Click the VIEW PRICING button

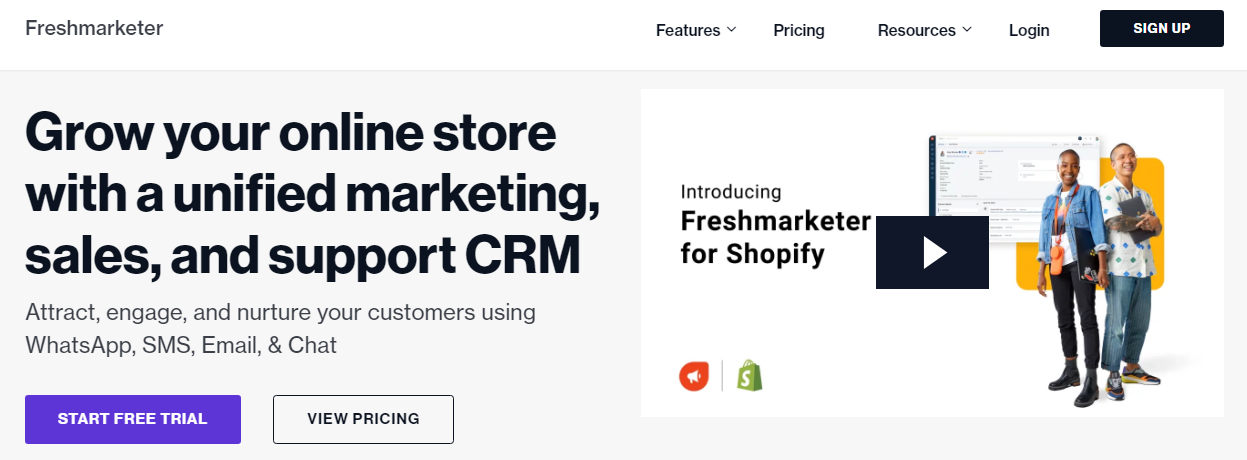[x=363, y=419]
